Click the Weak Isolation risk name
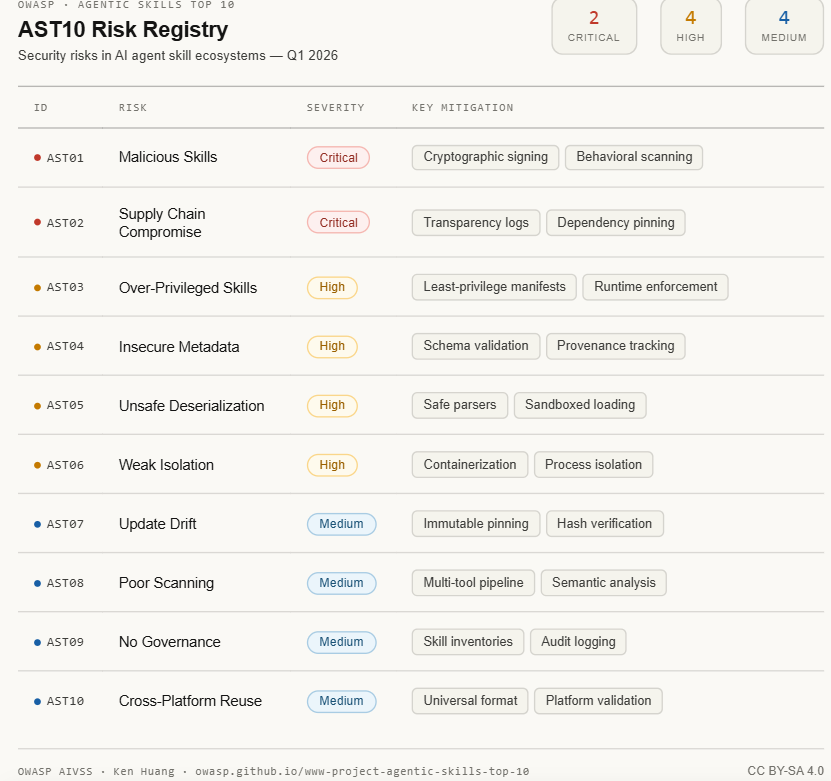The height and width of the screenshot is (781, 831). (166, 465)
